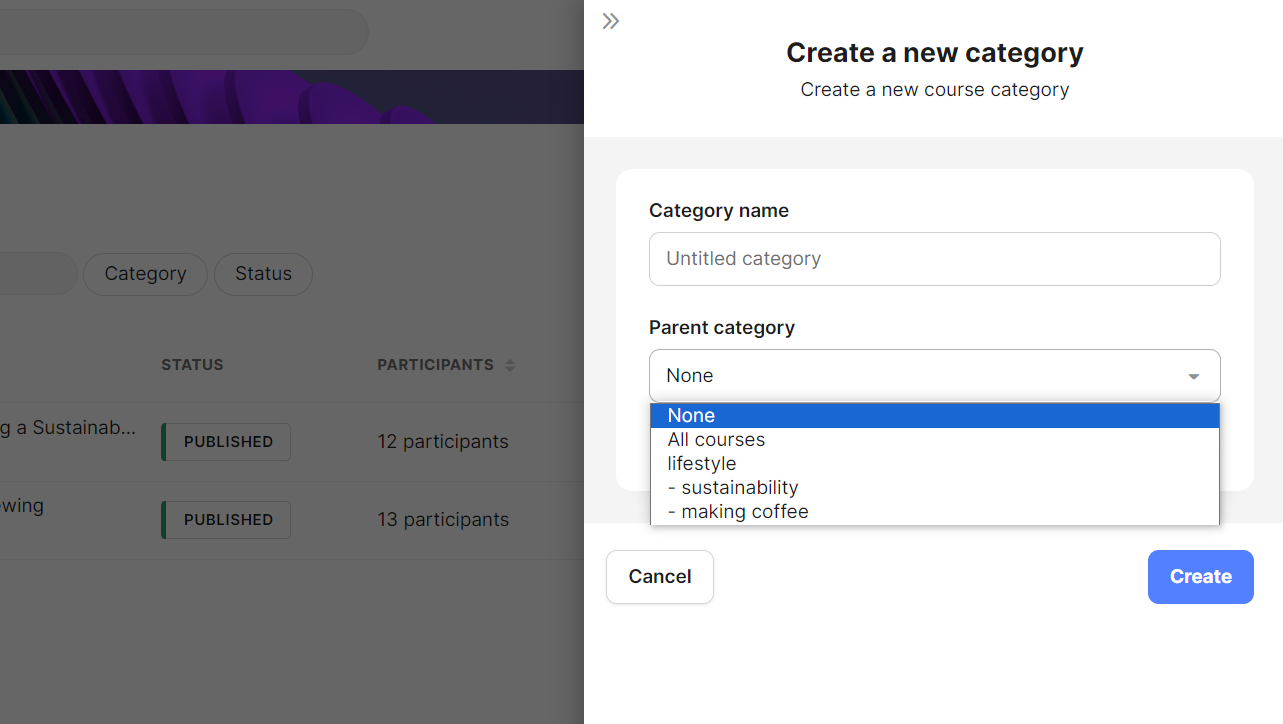Open the Status filter pill

263,274
